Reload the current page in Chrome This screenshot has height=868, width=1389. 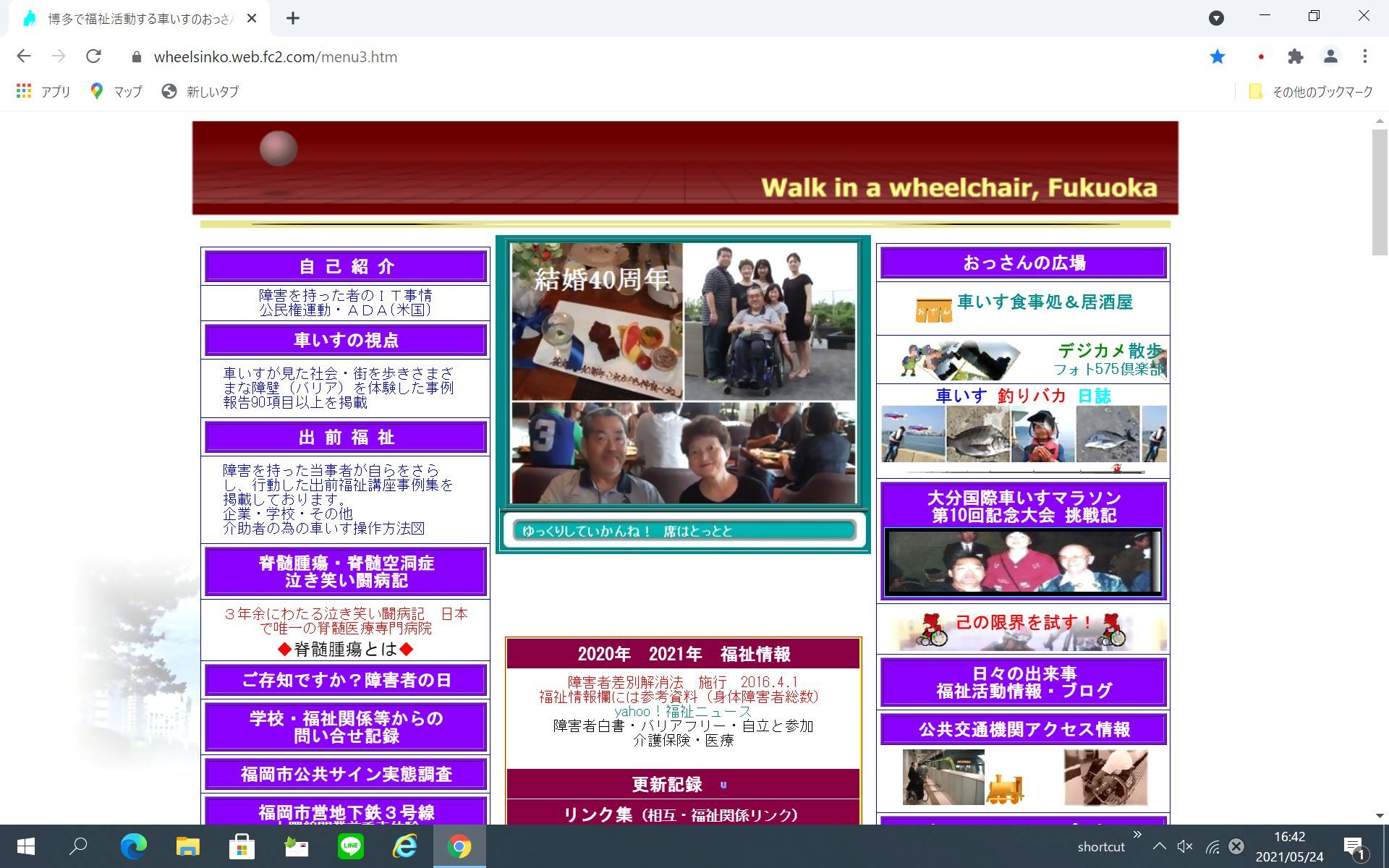(x=95, y=56)
